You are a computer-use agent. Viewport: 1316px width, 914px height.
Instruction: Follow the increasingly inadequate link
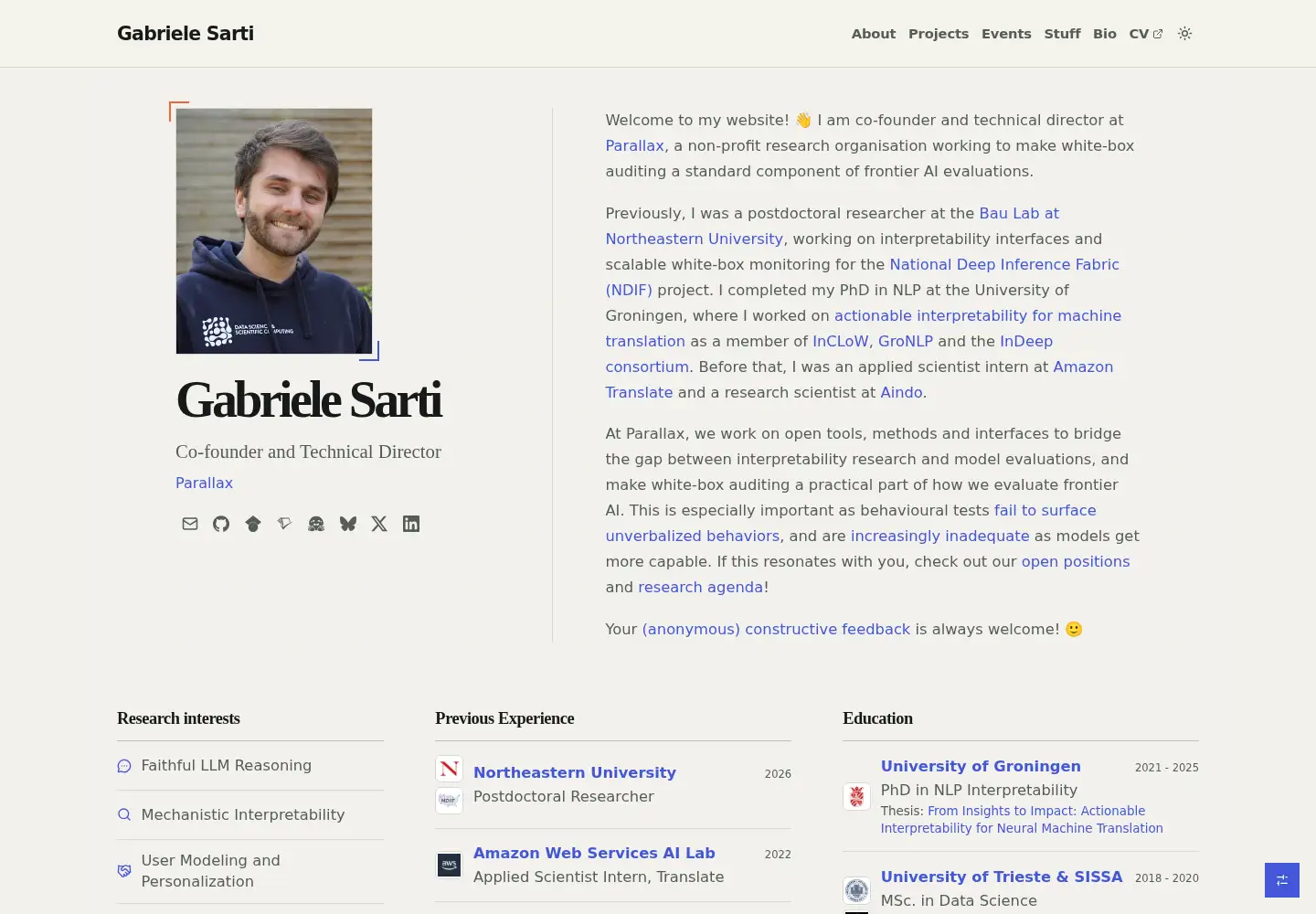[x=939, y=536]
